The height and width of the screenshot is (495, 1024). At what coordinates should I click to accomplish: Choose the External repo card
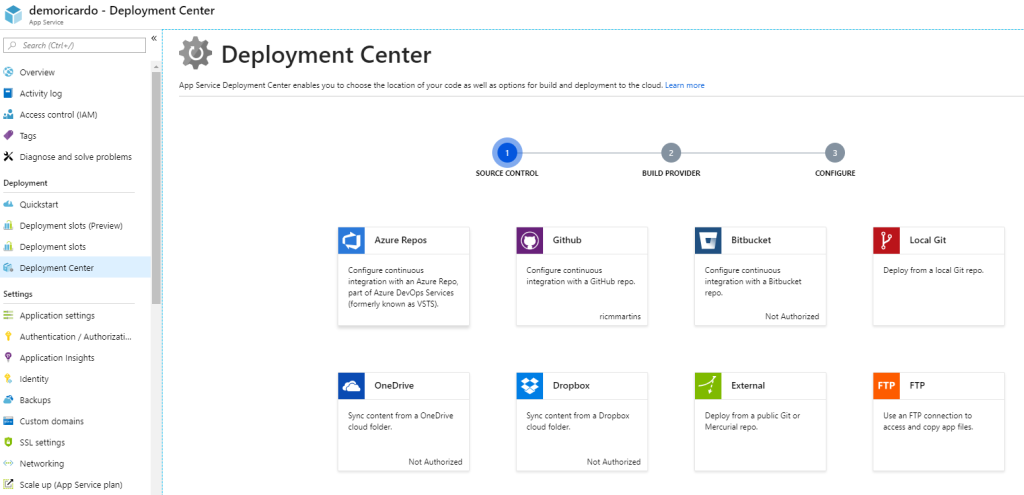pyautogui.click(x=760, y=422)
